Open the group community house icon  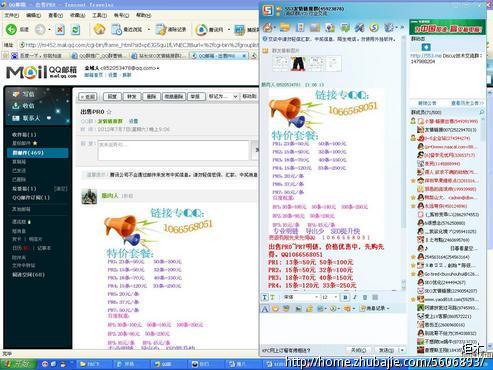point(268,27)
